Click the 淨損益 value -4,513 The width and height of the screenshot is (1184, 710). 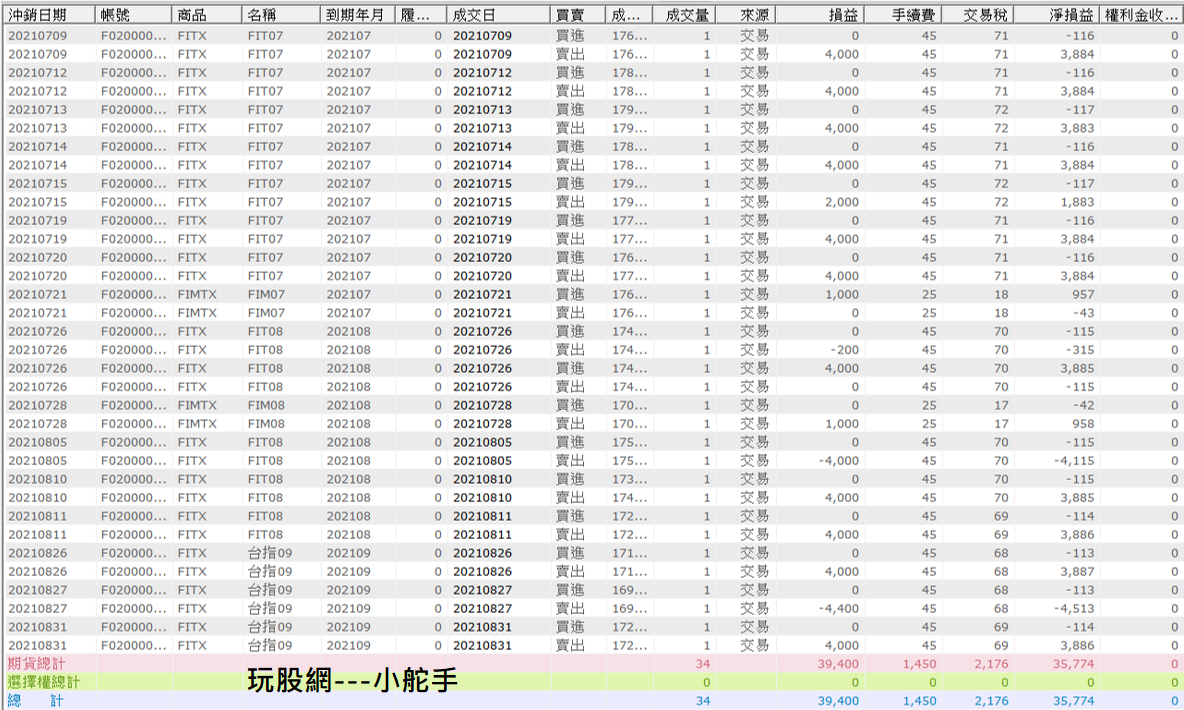1075,608
